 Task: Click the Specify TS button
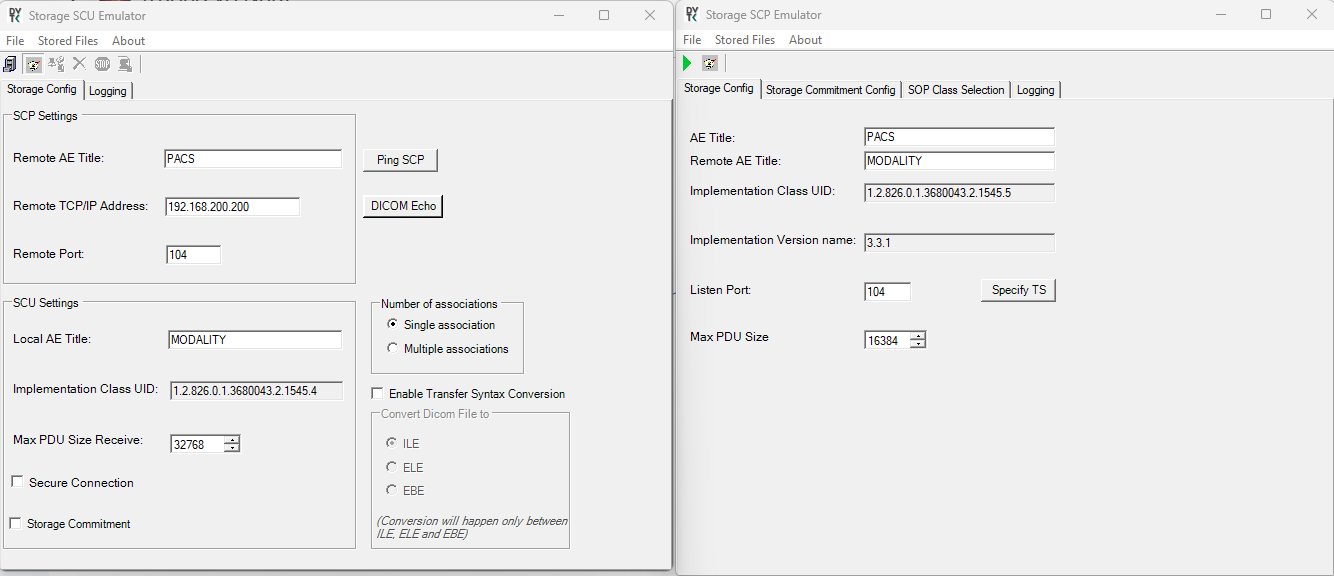pyautogui.click(x=1018, y=290)
